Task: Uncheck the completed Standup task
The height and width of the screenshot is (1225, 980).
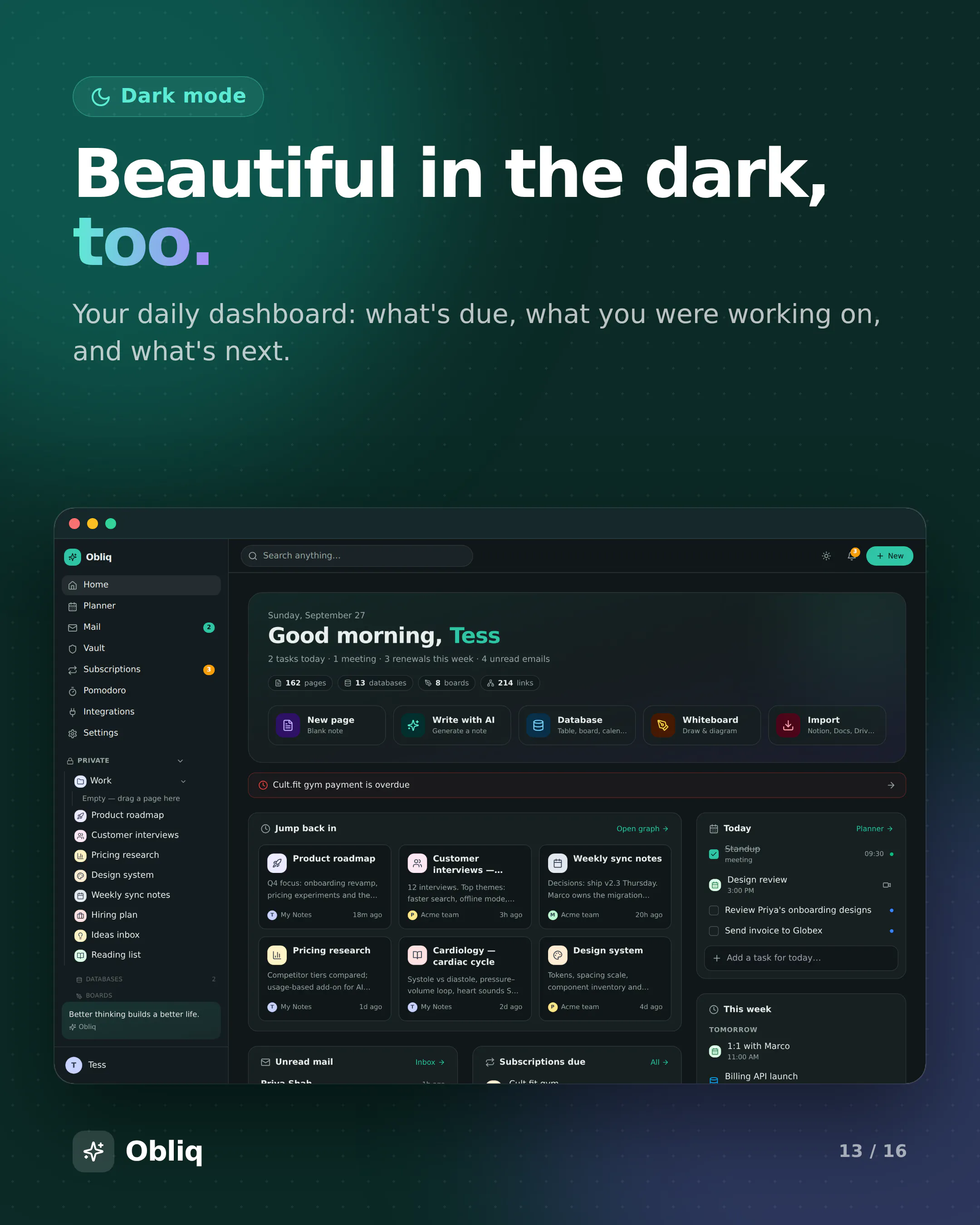Action: coord(714,854)
